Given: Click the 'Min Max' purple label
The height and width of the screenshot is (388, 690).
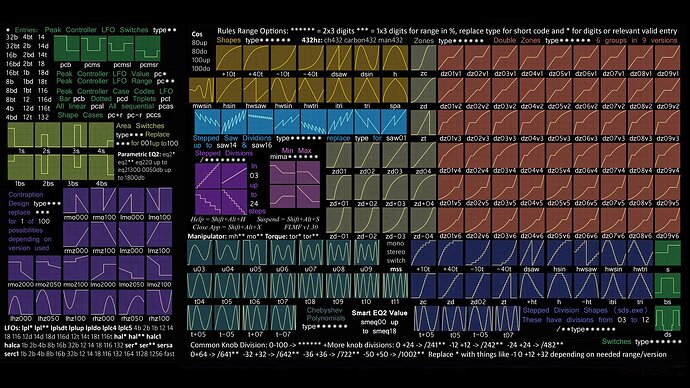Looking at the screenshot, I should pyautogui.click(x=296, y=150).
